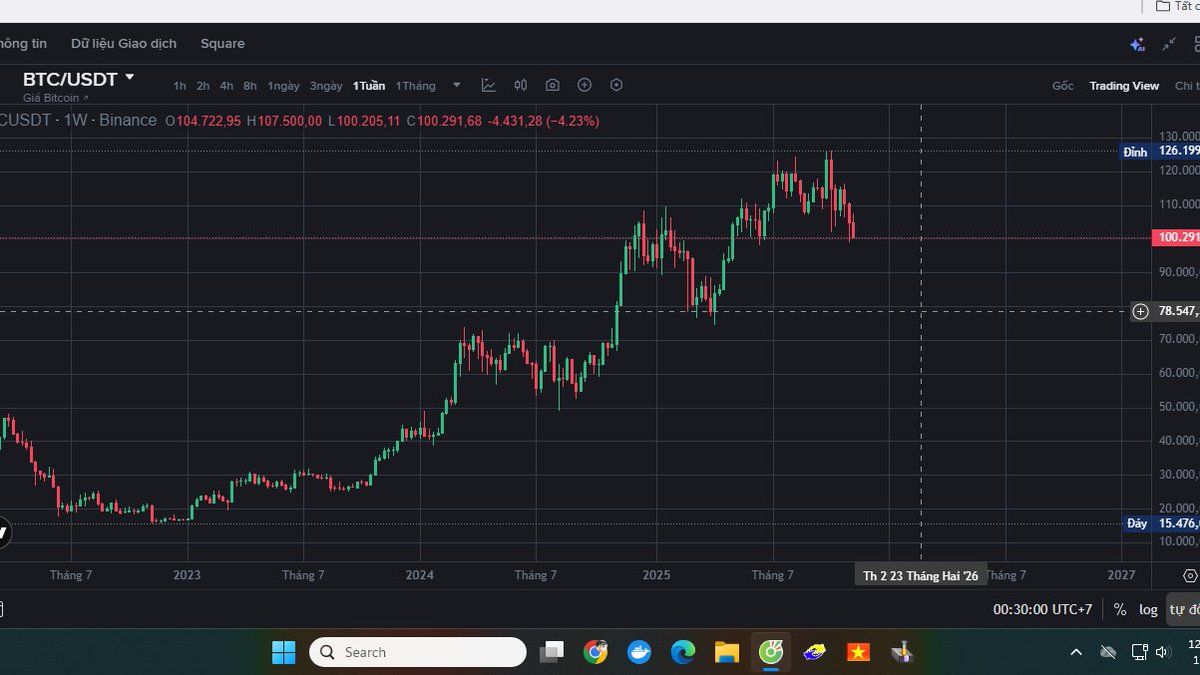Screen dimensions: 1200x675
Task: Click the AI sparkle icon at top right
Action: click(x=1136, y=43)
